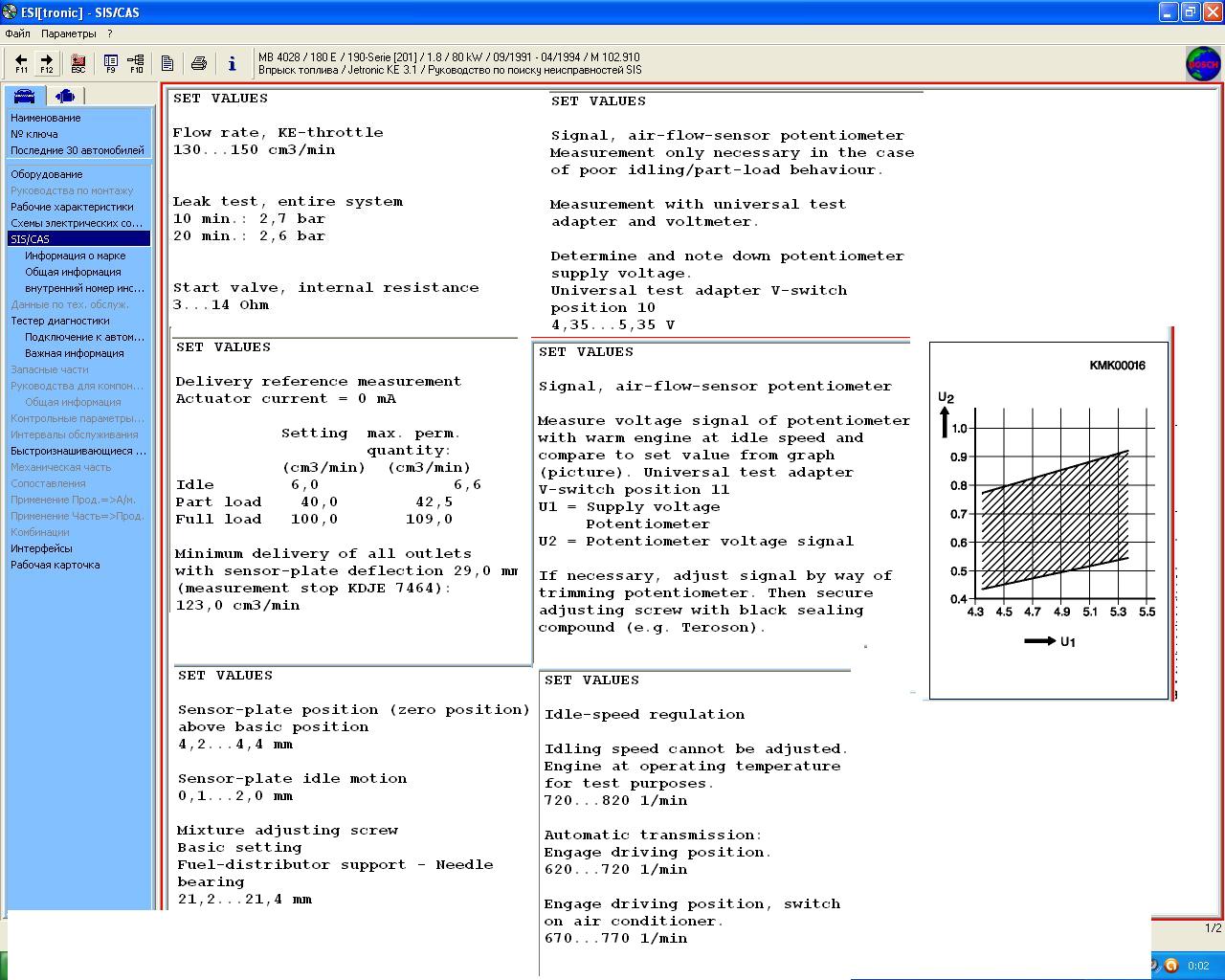Select the highlighted SIS/CAS entry

point(78,239)
